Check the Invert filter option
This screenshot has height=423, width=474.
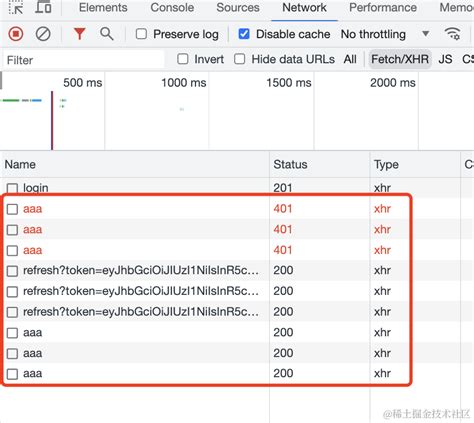pyautogui.click(x=183, y=59)
